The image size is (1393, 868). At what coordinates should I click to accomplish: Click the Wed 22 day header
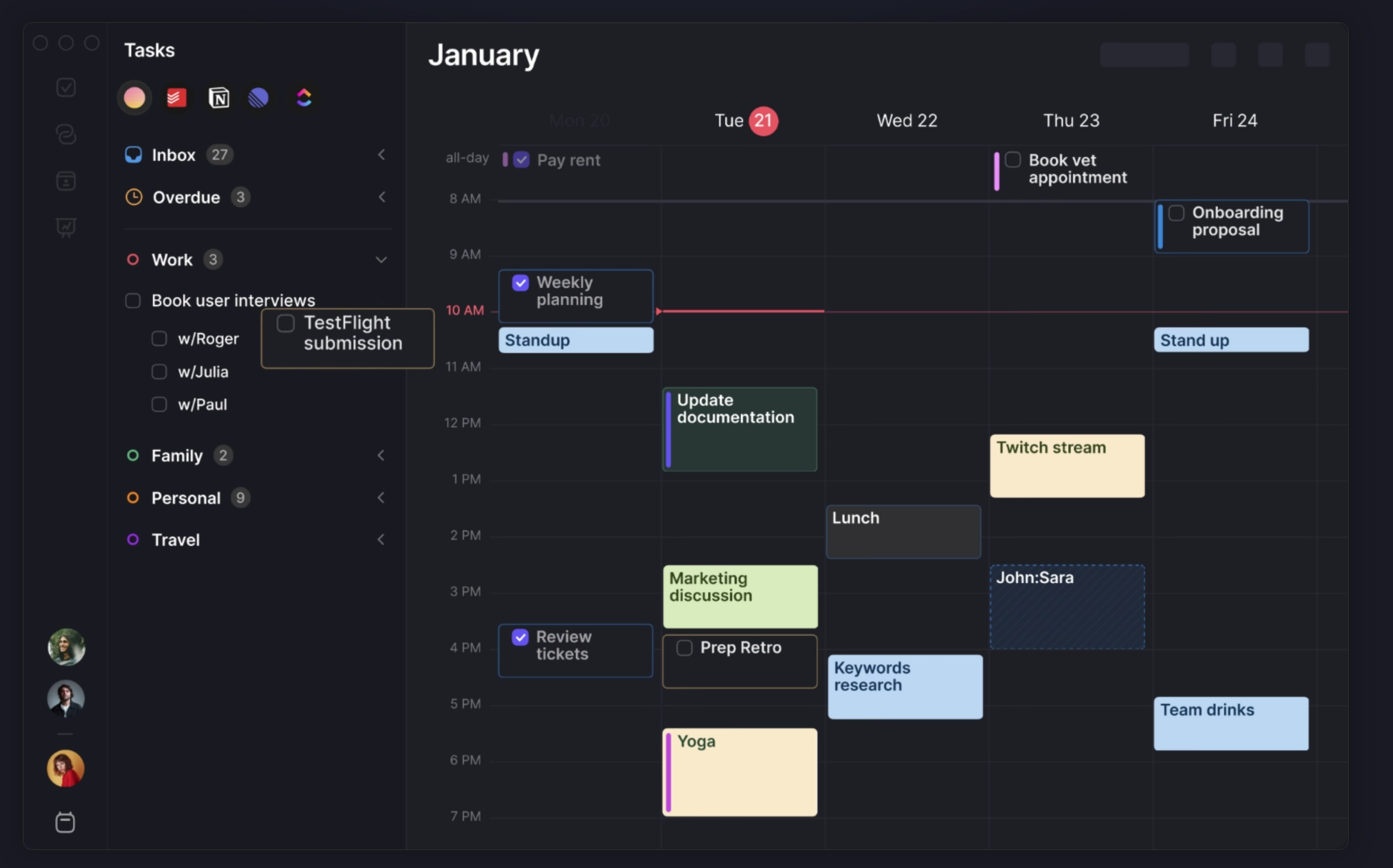pyautogui.click(x=907, y=121)
